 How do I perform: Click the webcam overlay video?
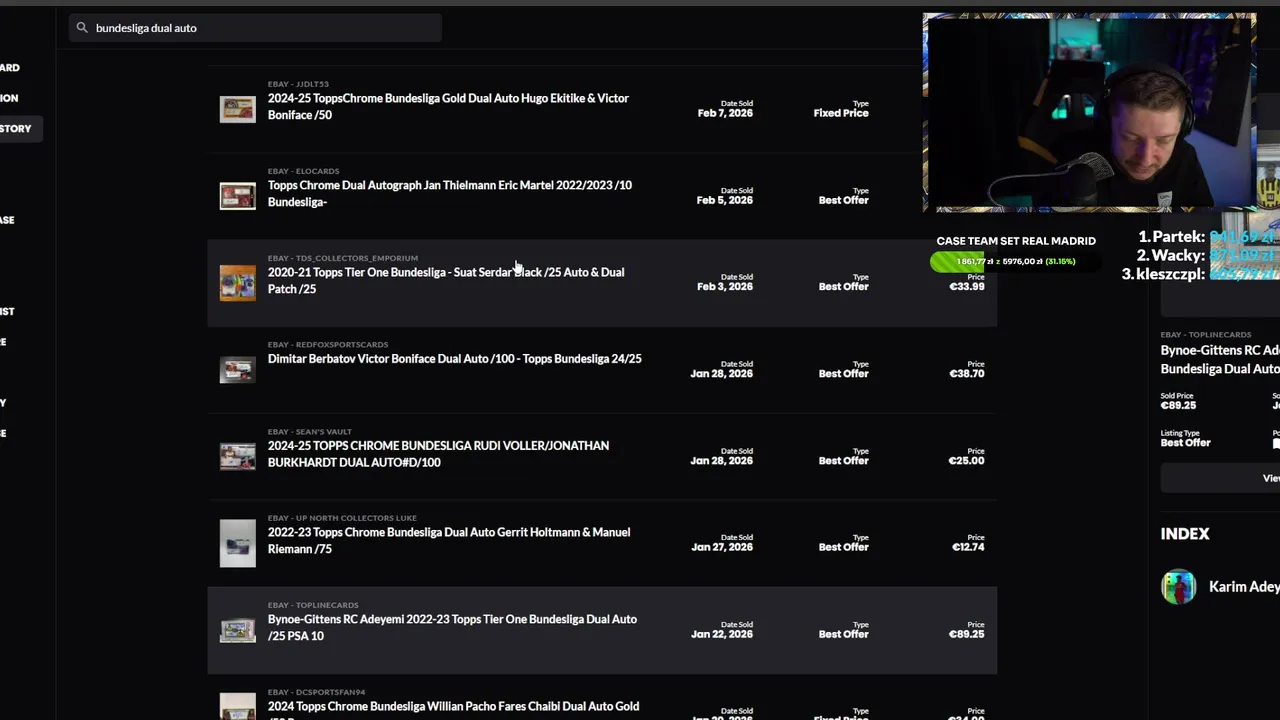pyautogui.click(x=1089, y=113)
